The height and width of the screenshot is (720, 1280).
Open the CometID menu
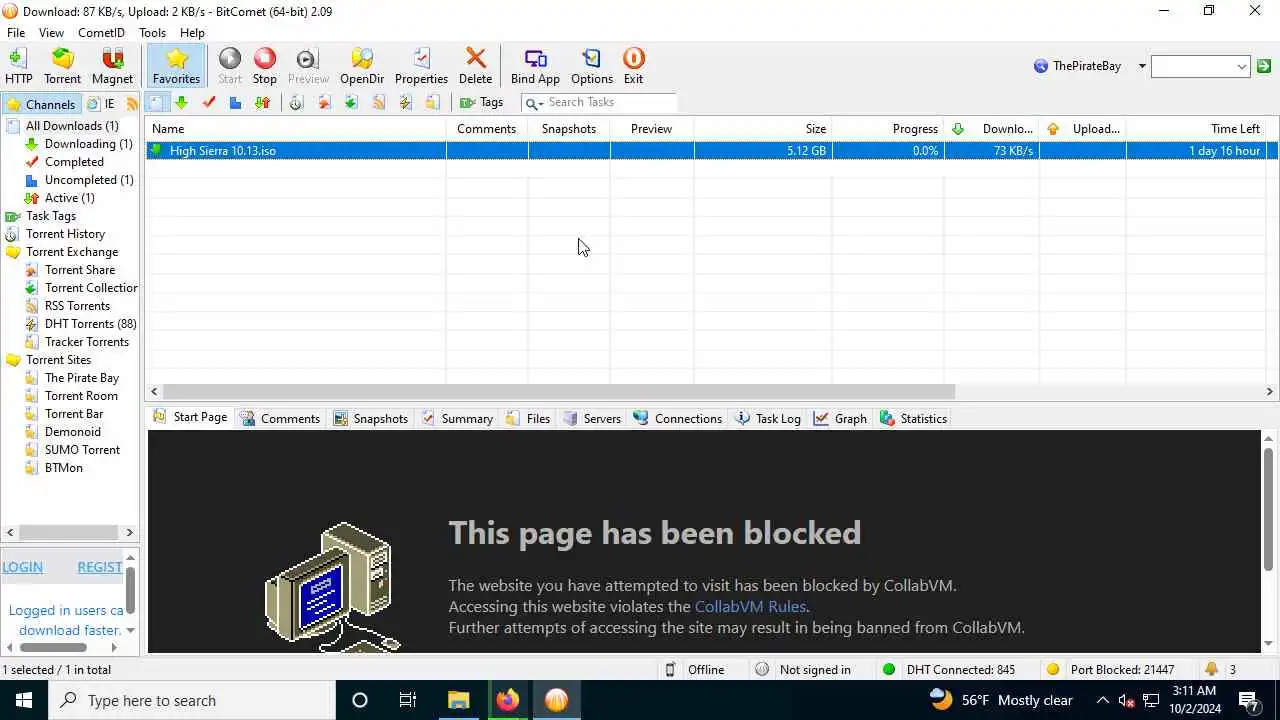click(x=101, y=32)
